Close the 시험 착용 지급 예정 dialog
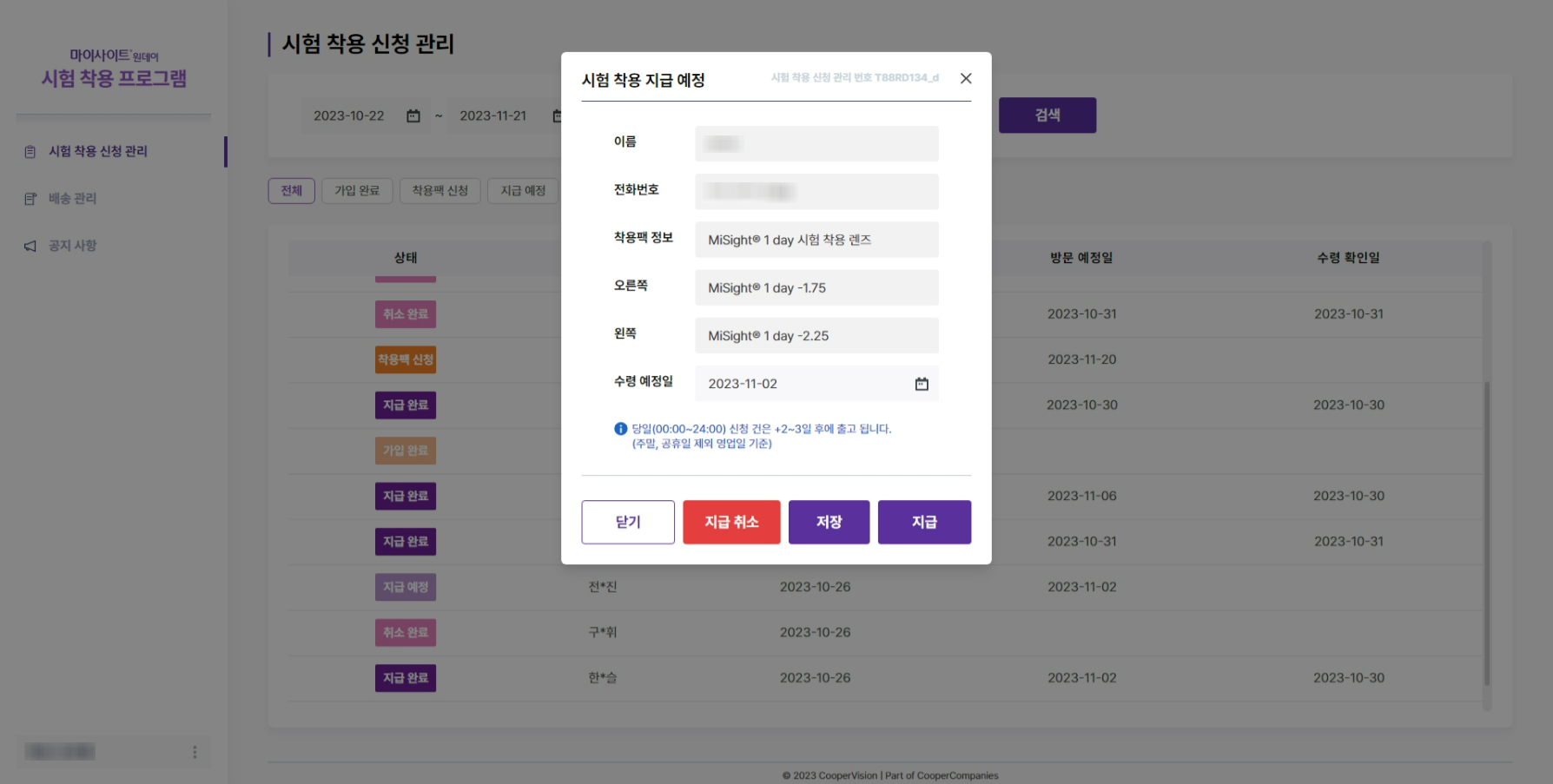 [965, 78]
